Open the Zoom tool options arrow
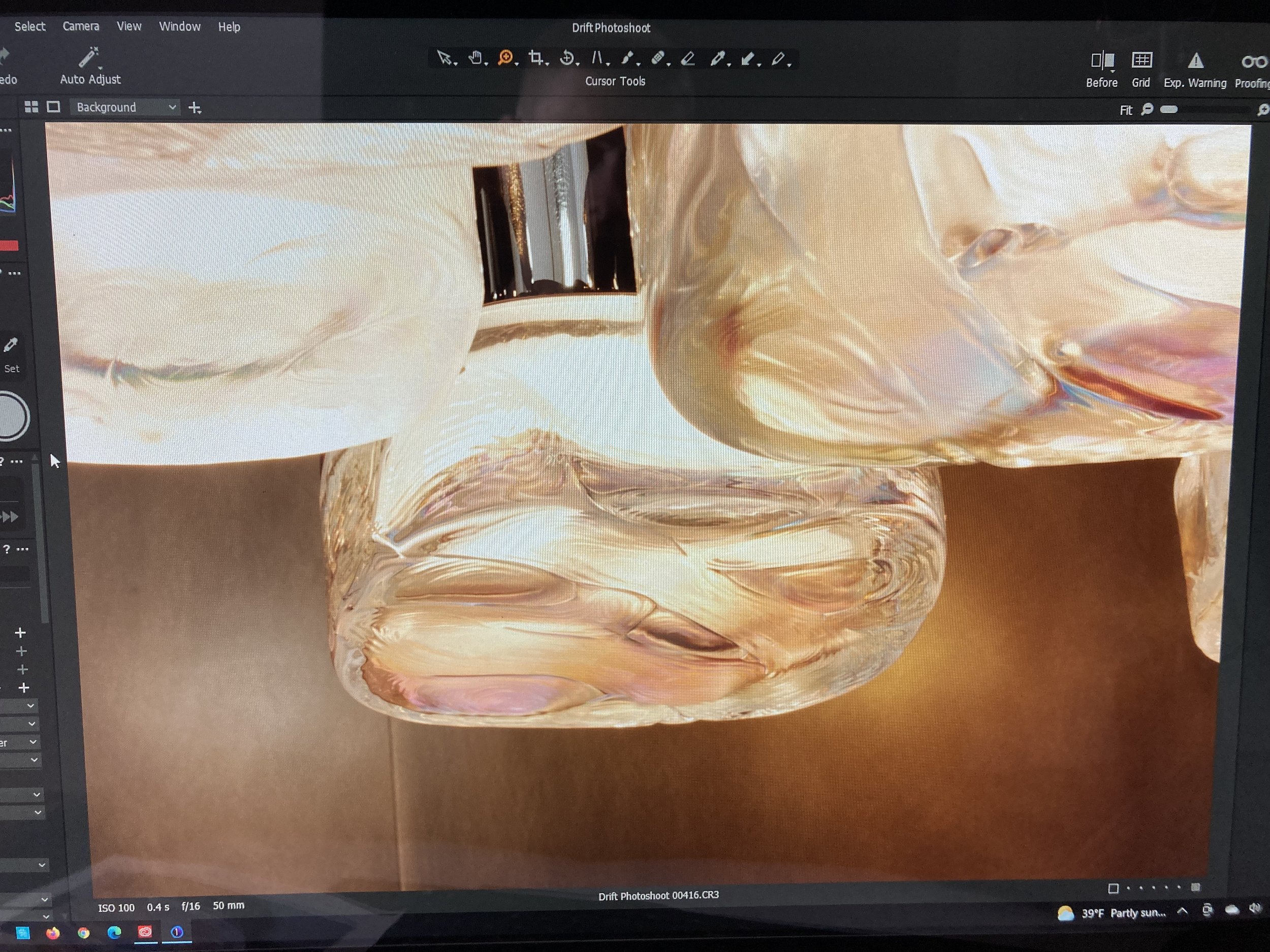The image size is (1270, 952). pos(517,63)
